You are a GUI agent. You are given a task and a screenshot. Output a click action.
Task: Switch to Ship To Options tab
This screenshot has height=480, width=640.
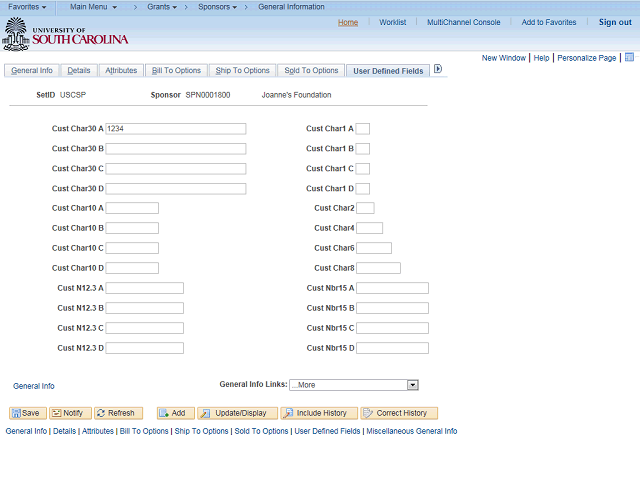click(242, 71)
